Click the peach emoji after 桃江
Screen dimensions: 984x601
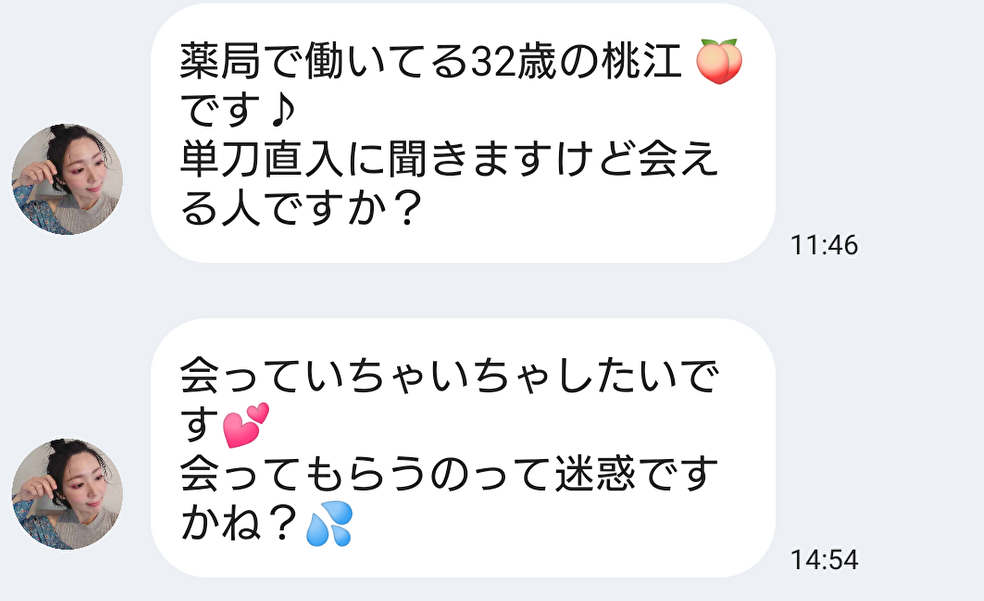pyautogui.click(x=719, y=61)
